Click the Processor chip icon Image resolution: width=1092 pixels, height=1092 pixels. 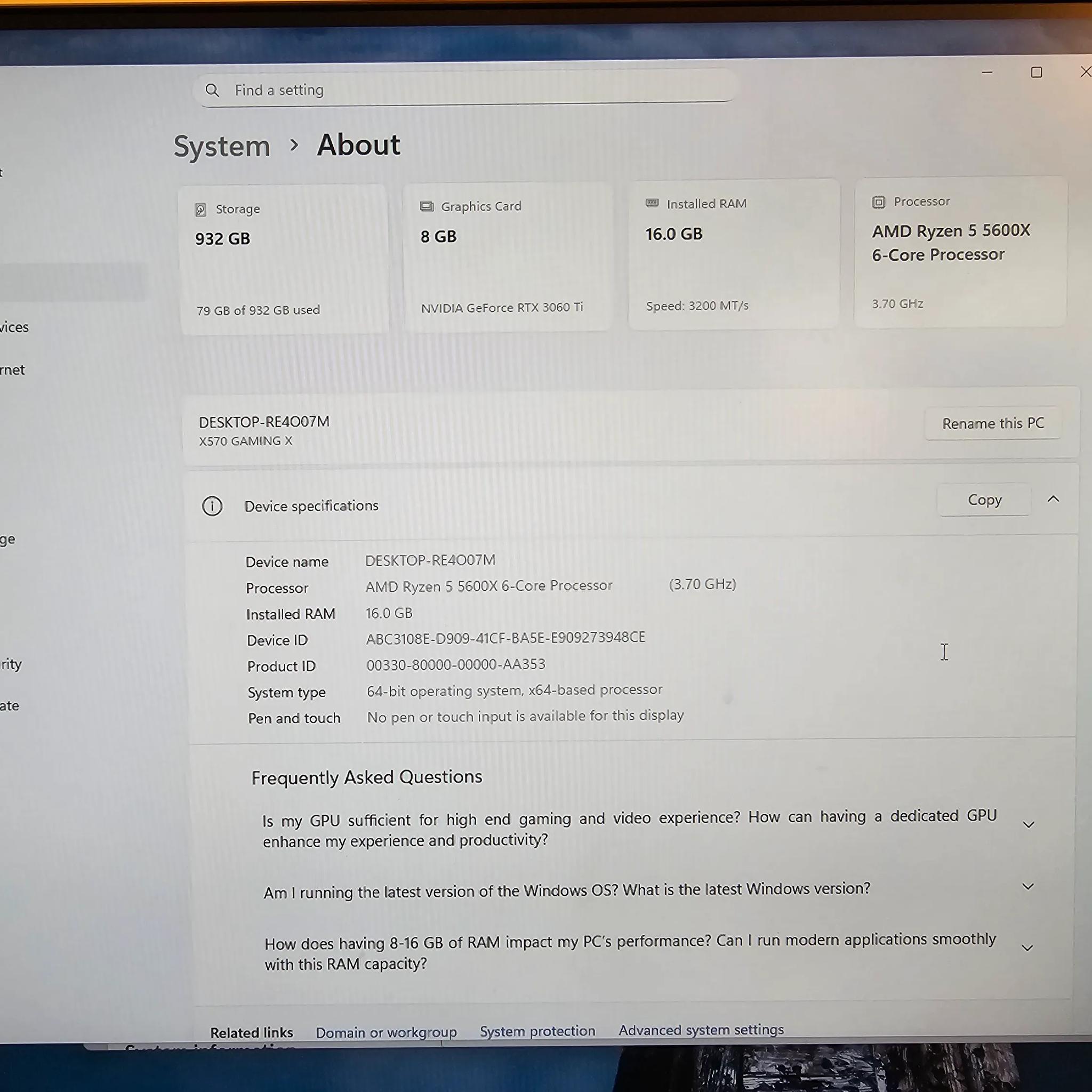[x=878, y=202]
